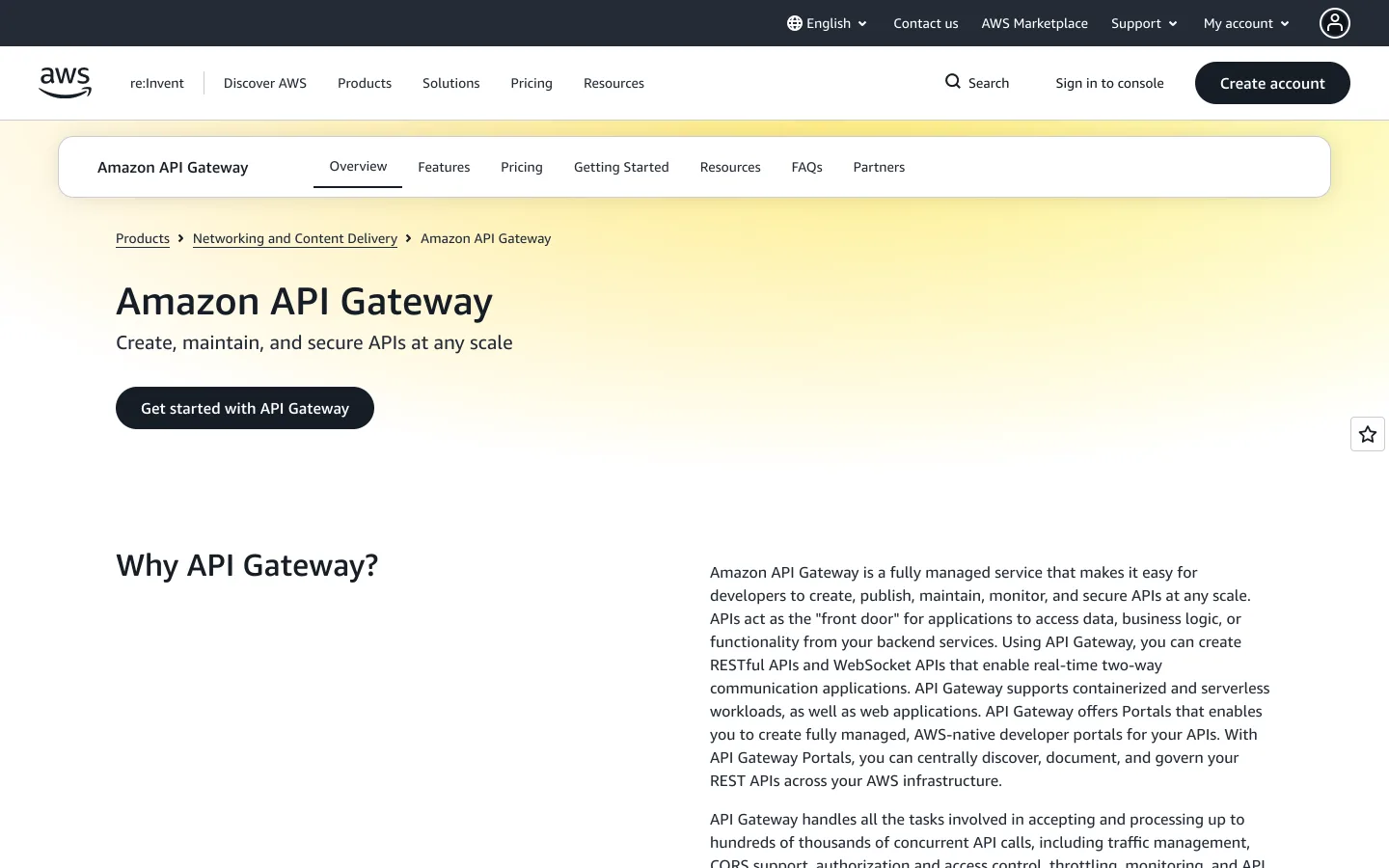Click the Search label in header
The width and height of the screenshot is (1389, 868).
pyautogui.click(x=989, y=83)
